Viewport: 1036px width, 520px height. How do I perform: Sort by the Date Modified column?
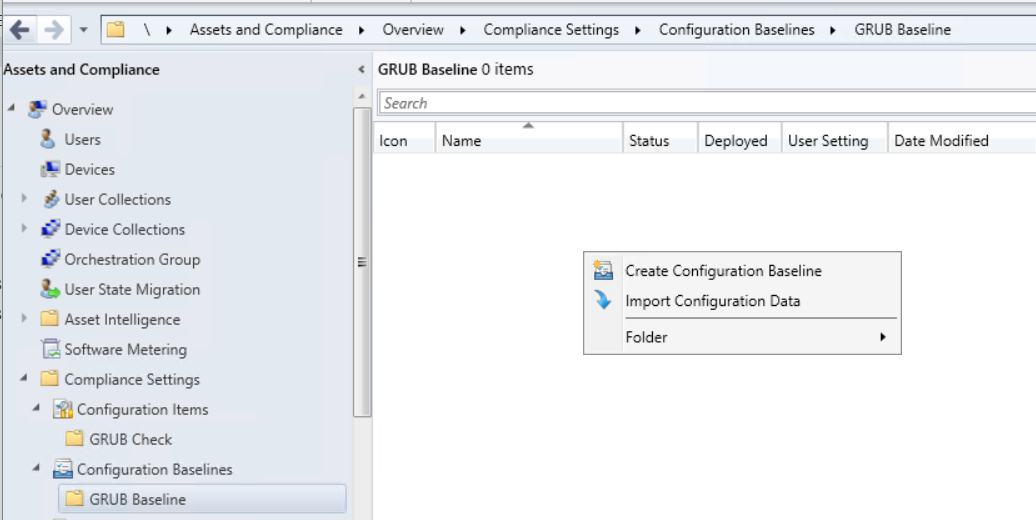(941, 141)
